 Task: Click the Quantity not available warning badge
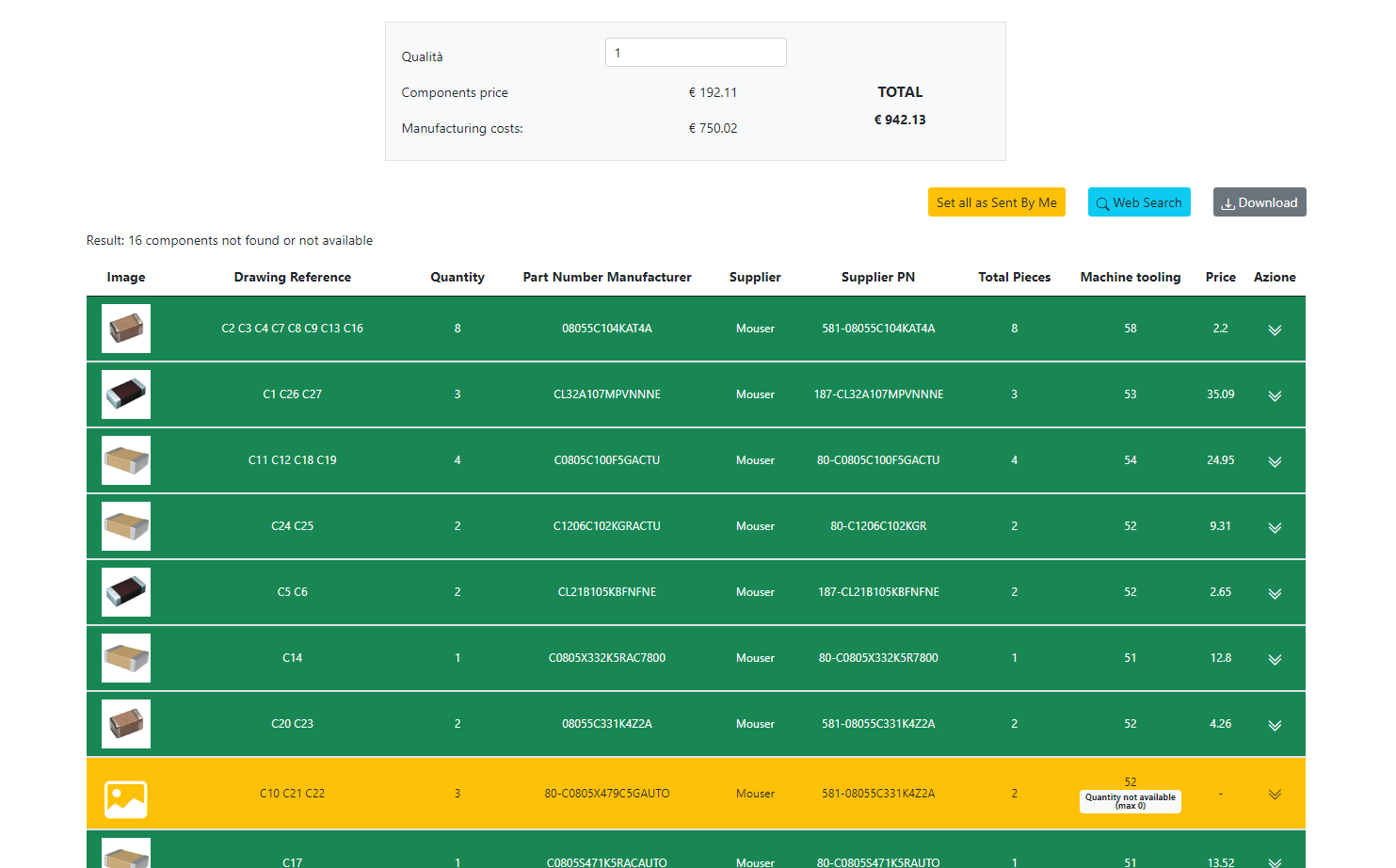pos(1131,801)
